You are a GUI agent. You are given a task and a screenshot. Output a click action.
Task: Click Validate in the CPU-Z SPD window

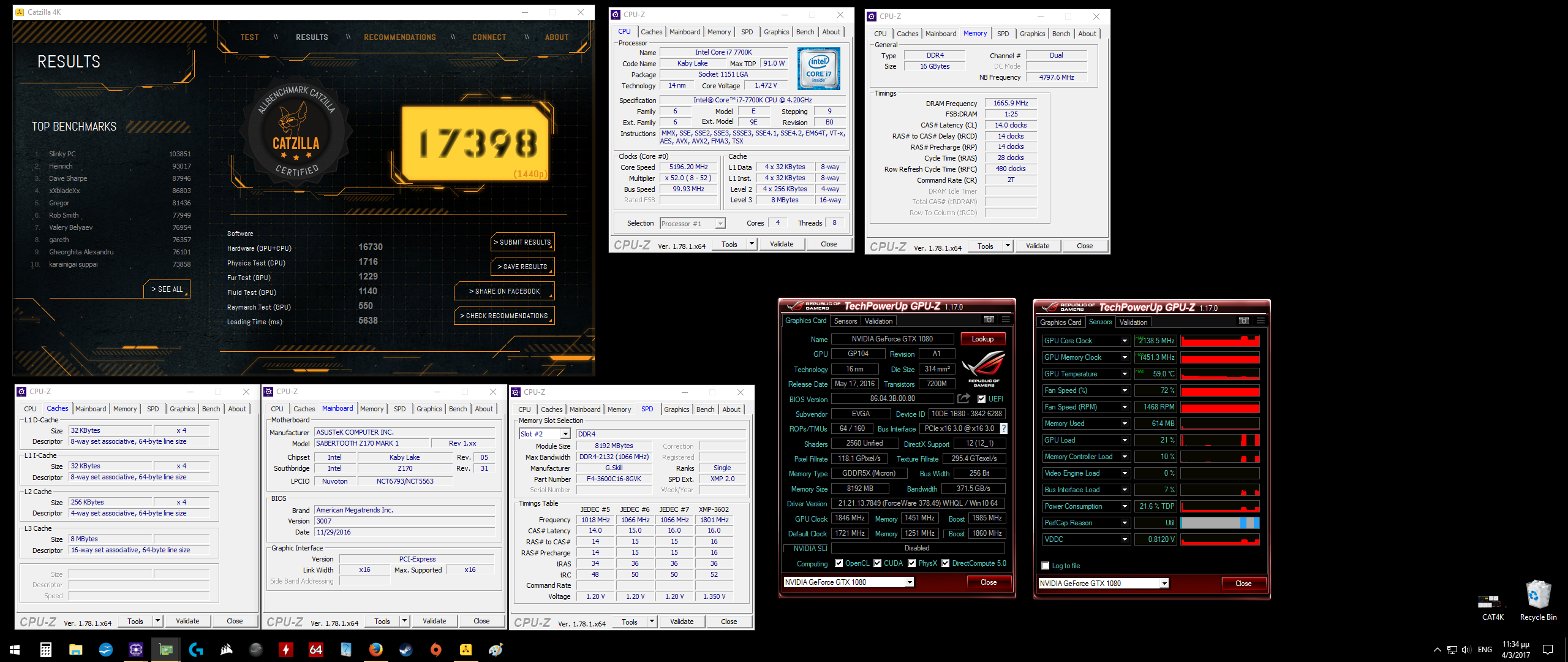[682, 622]
